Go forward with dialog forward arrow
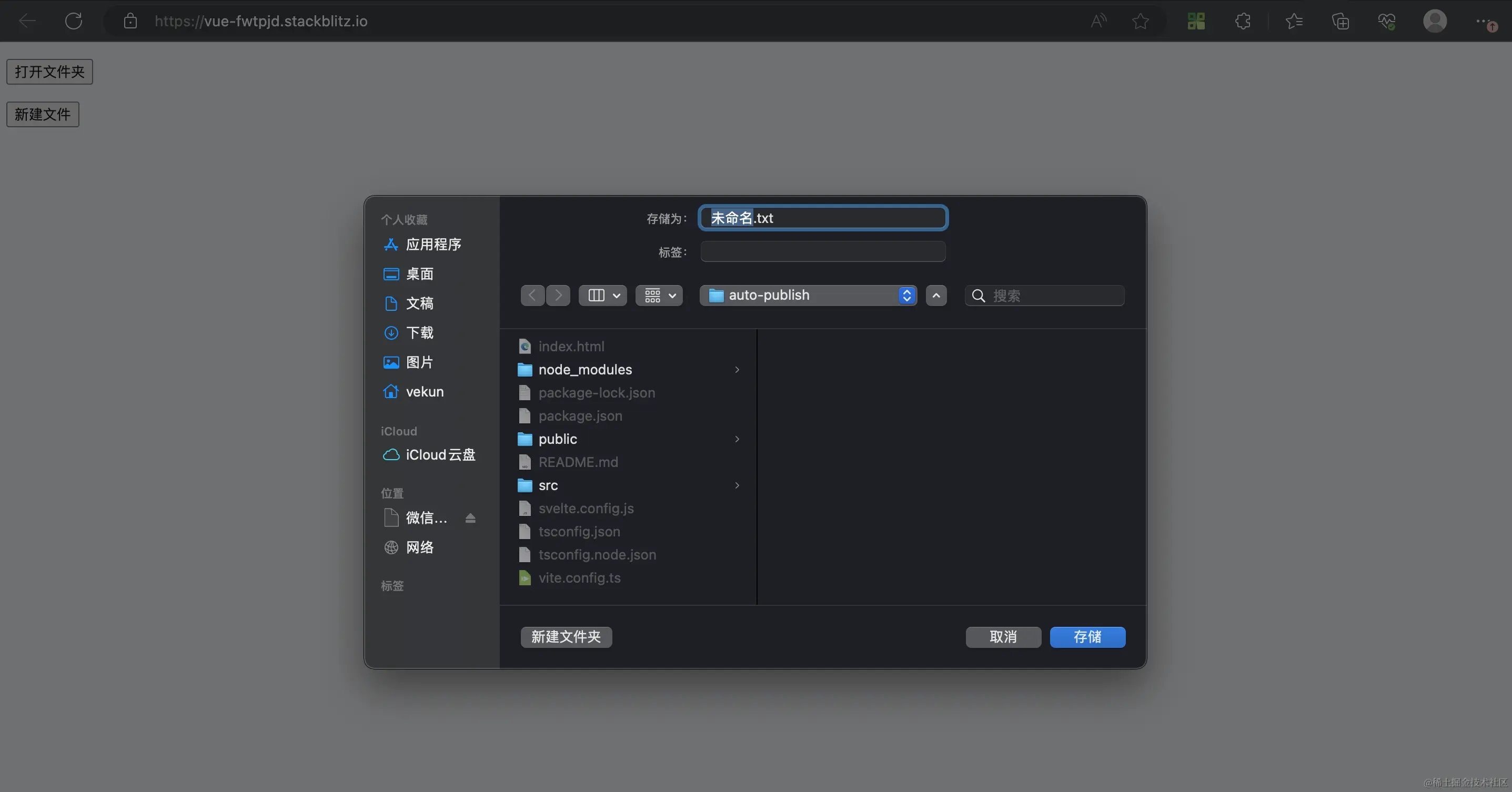Viewport: 1512px width, 792px height. (x=558, y=295)
